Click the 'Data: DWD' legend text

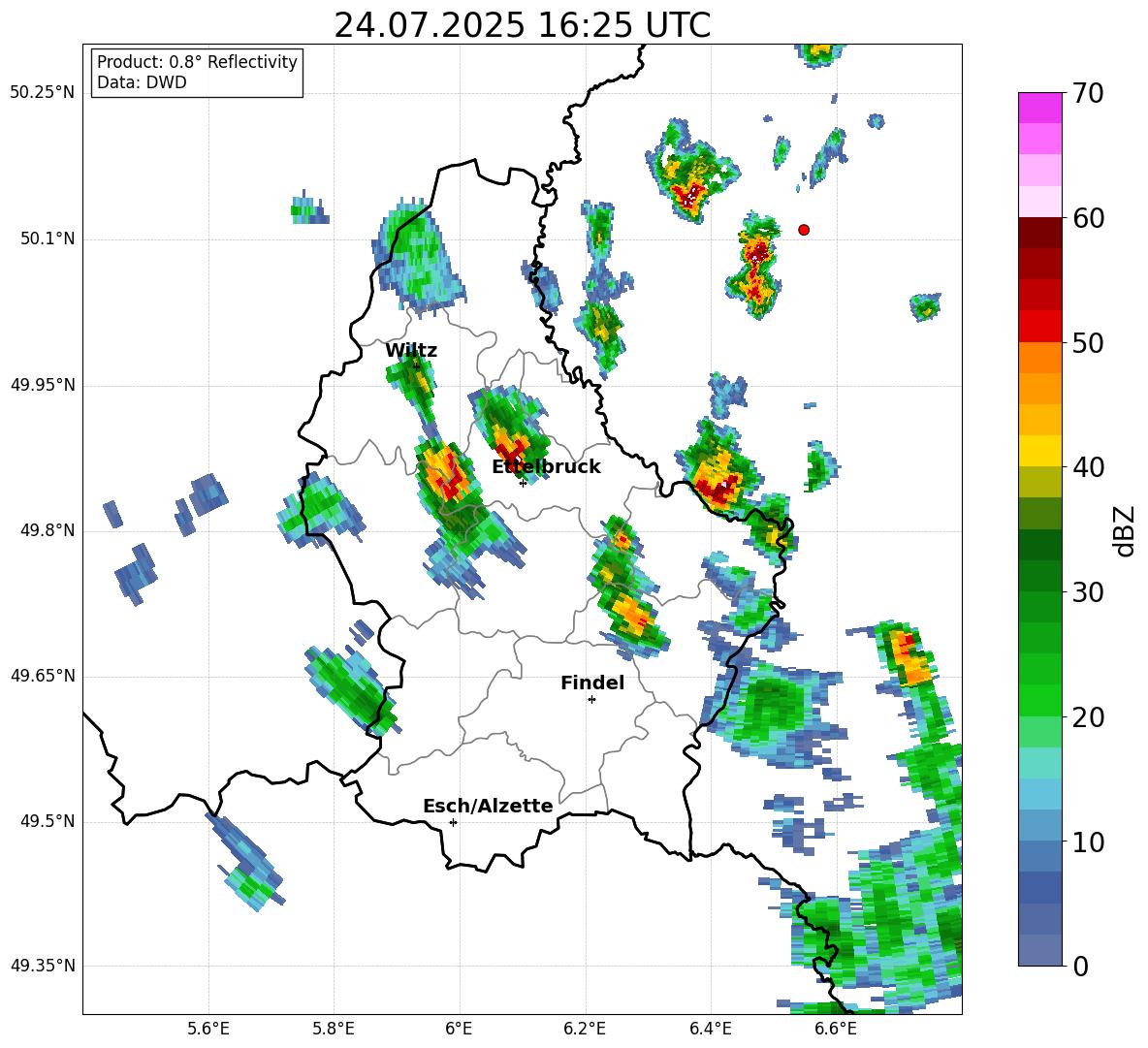click(142, 82)
